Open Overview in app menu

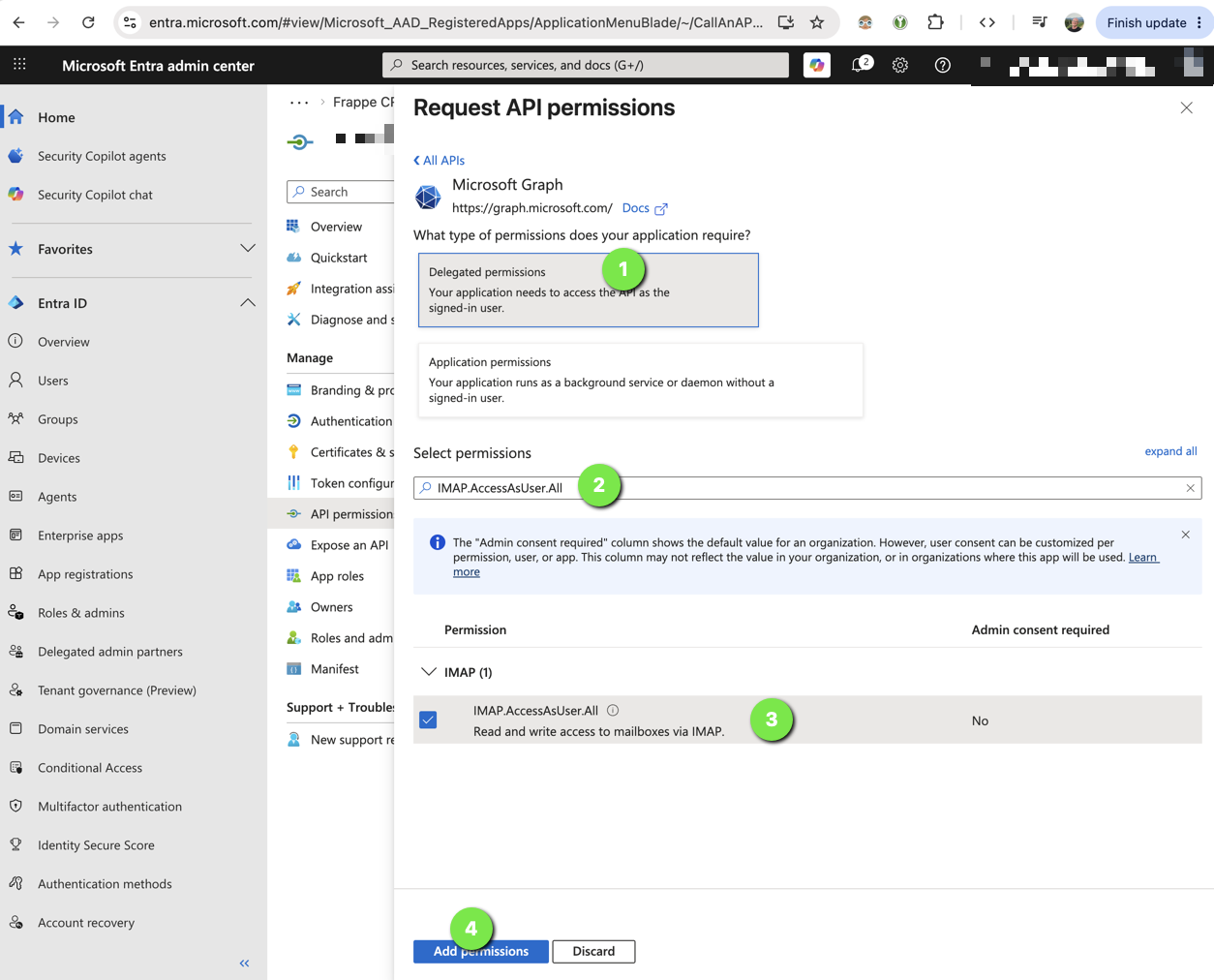click(336, 227)
